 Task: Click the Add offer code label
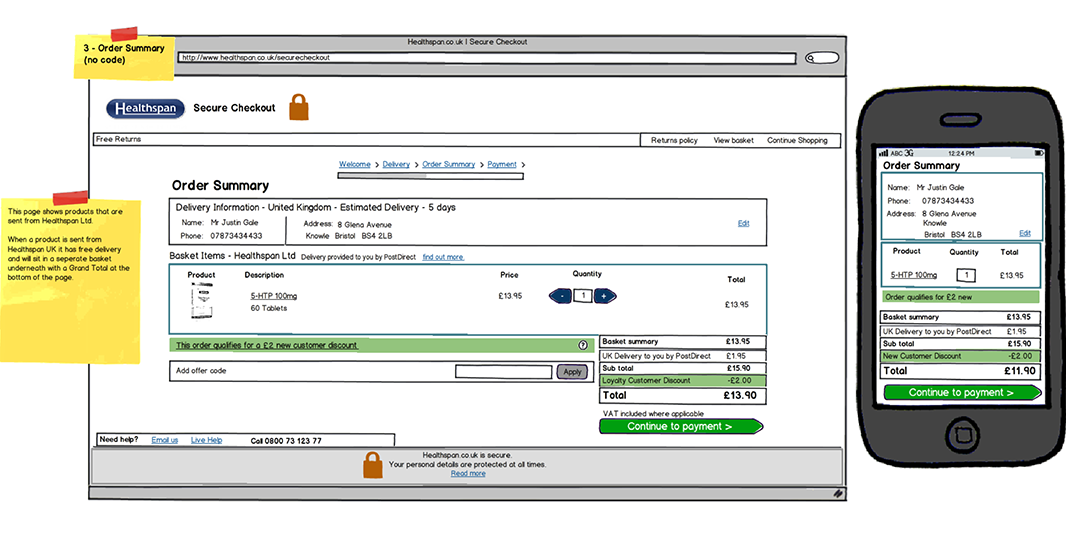201,371
